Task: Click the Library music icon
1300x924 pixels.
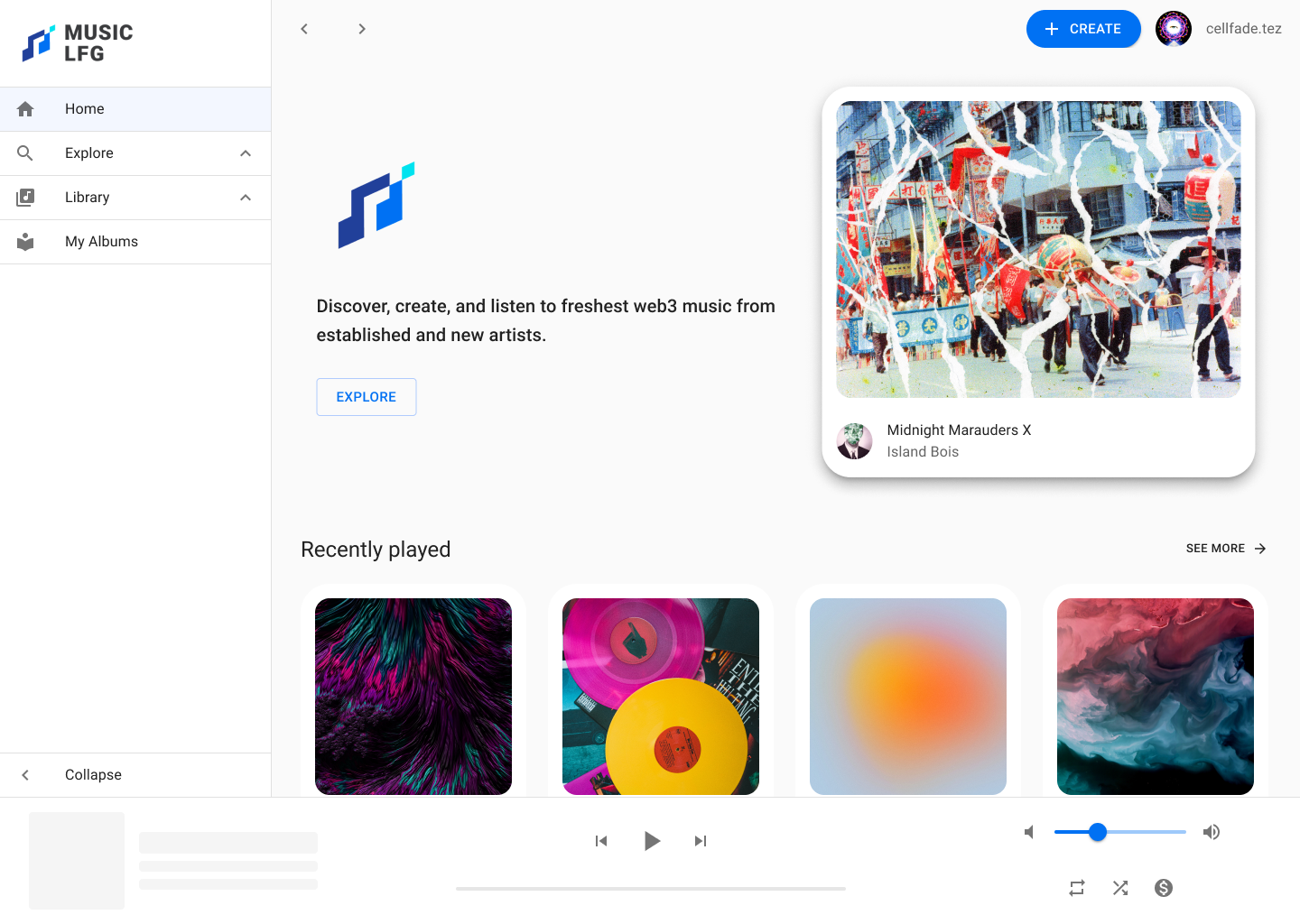Action: click(x=25, y=198)
